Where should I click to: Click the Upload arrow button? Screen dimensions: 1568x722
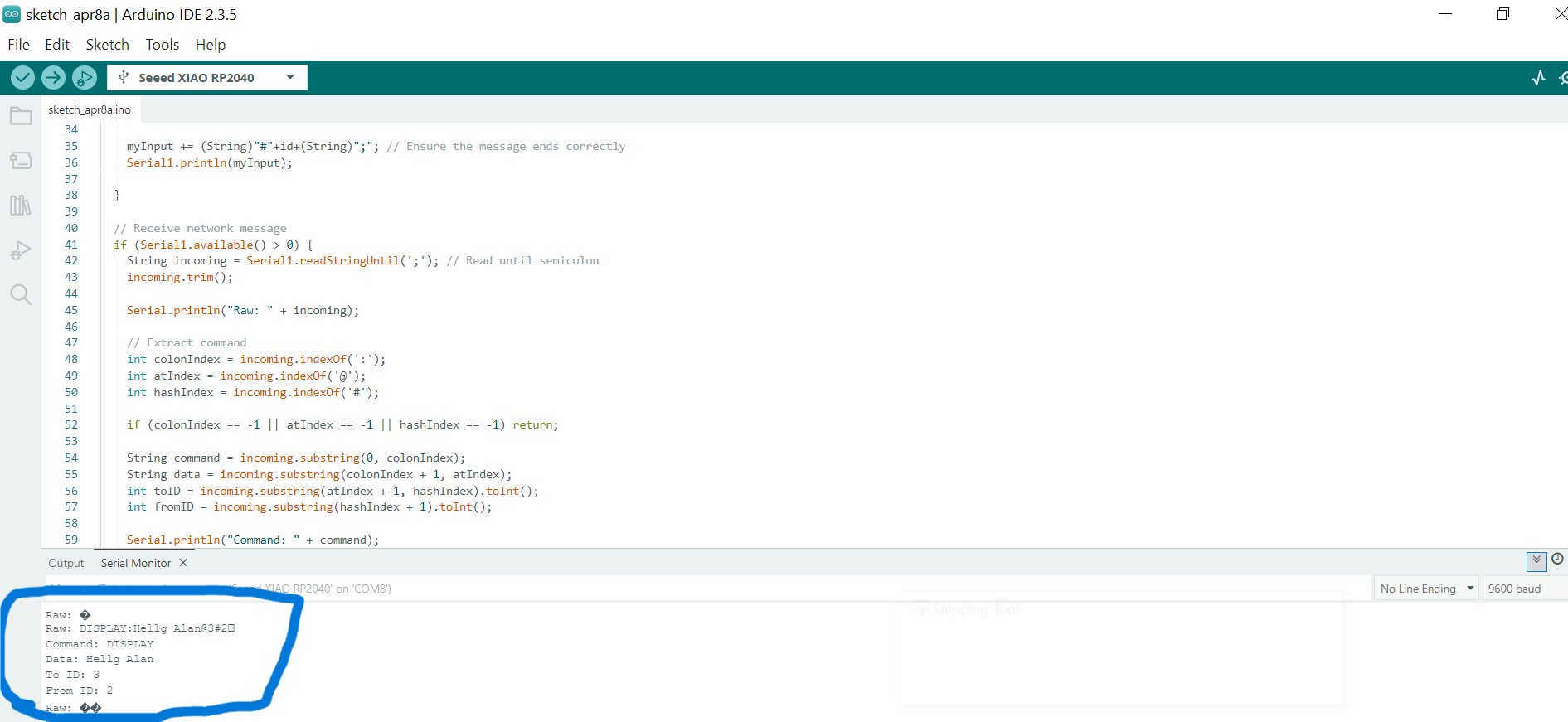[53, 78]
